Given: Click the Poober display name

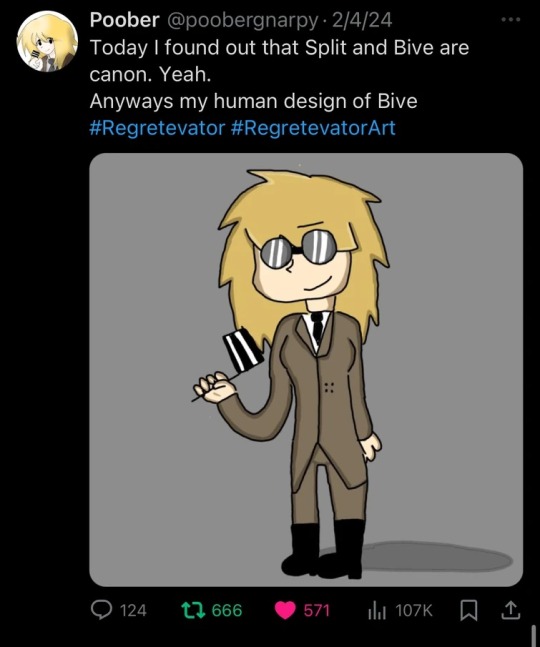Looking at the screenshot, I should (124, 20).
